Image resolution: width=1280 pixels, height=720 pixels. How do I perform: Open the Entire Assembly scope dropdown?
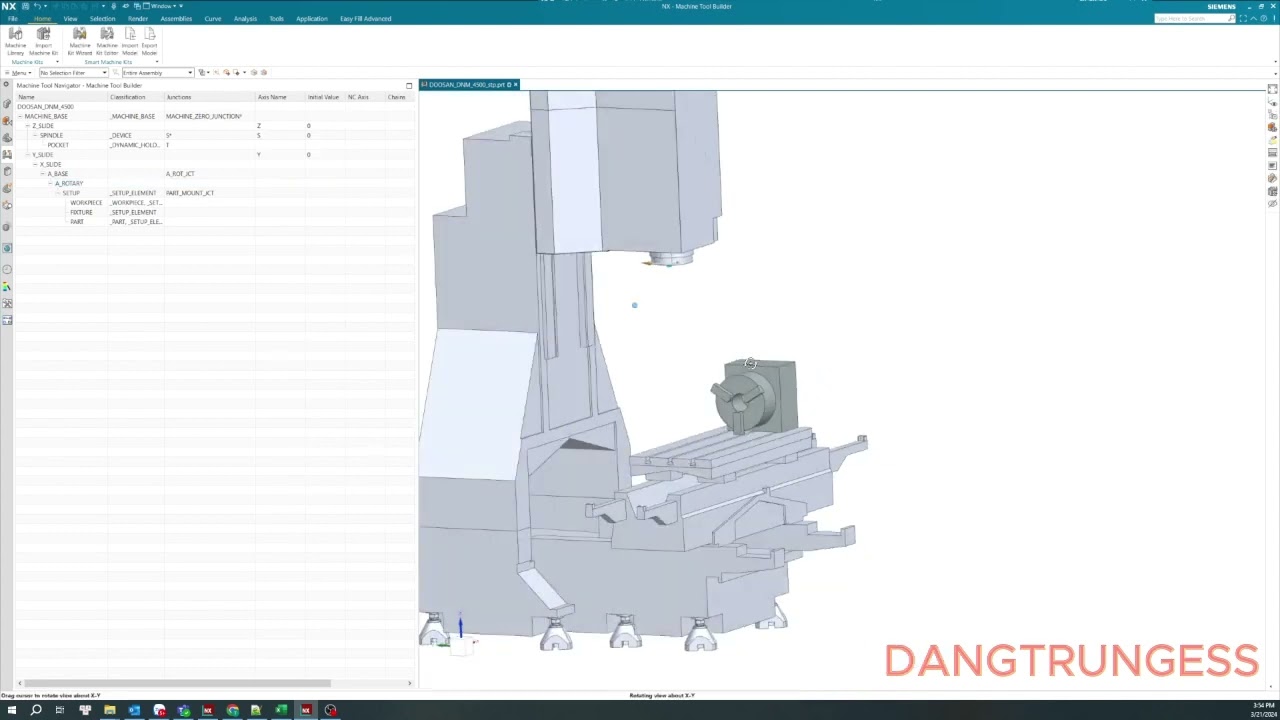157,72
